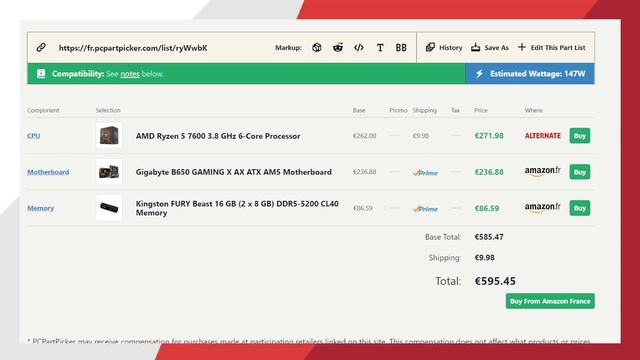The width and height of the screenshot is (640, 360).
Task: Click Save As for this list
Action: click(x=490, y=48)
